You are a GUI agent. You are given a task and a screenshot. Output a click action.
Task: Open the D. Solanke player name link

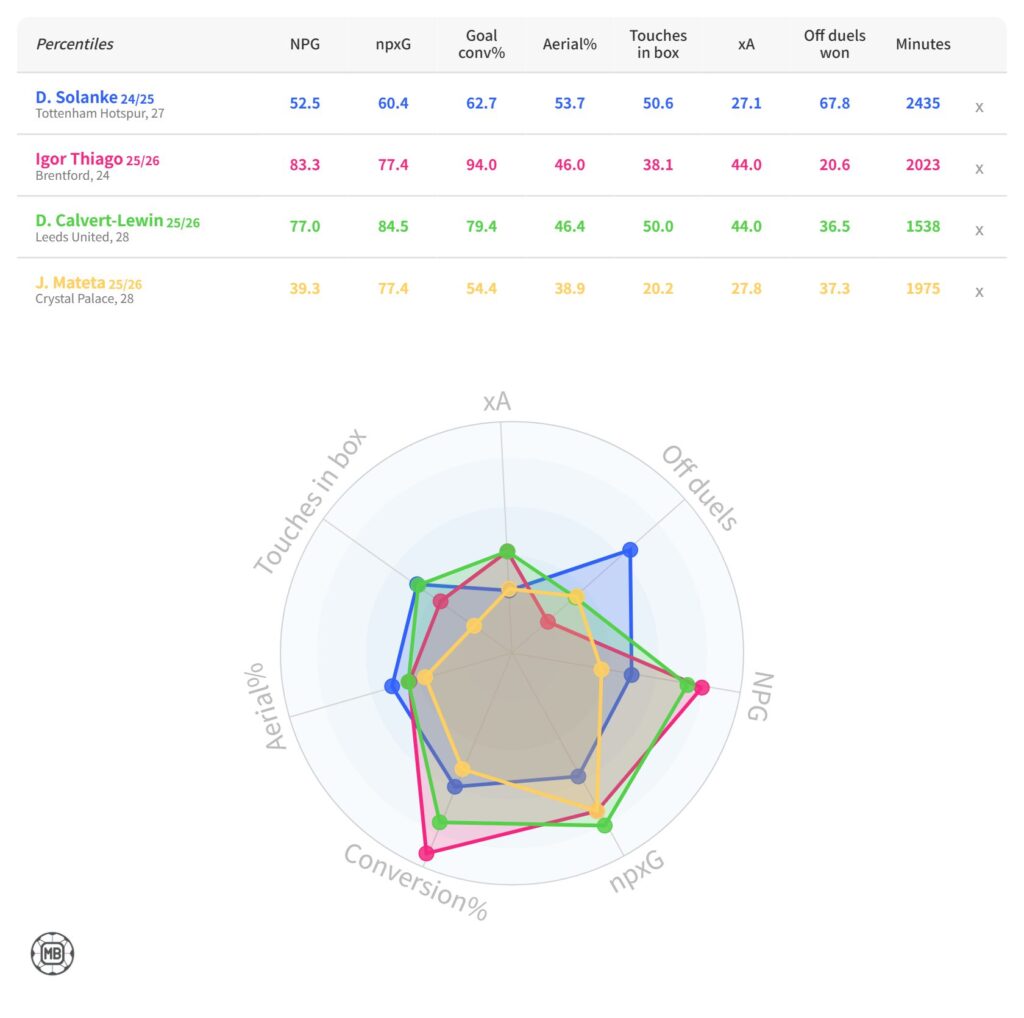[76, 97]
